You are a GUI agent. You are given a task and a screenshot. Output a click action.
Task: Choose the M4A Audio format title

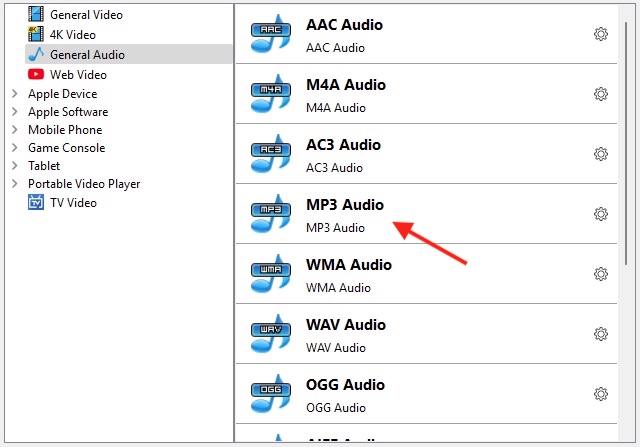(x=346, y=85)
